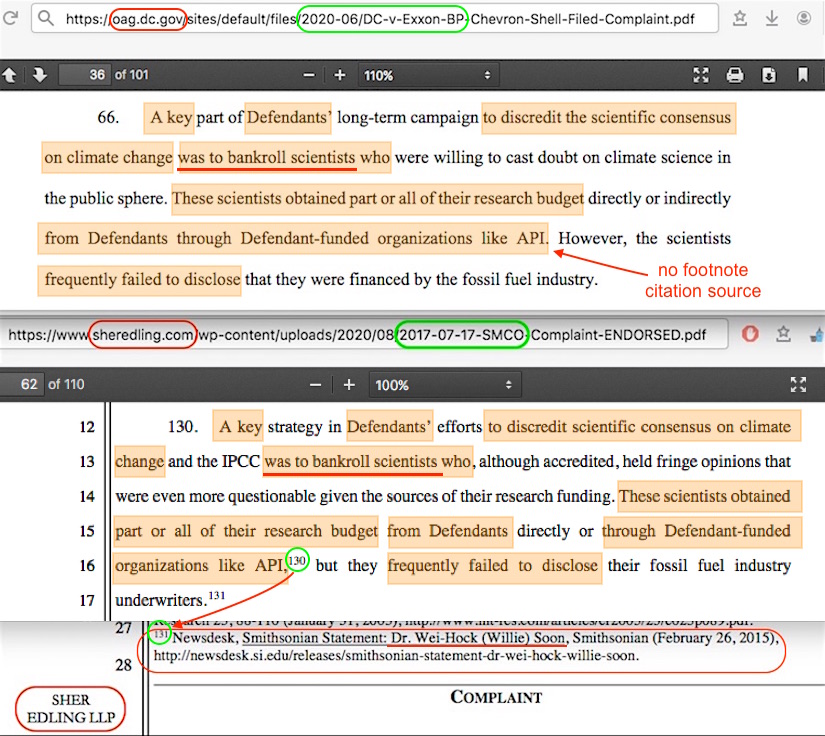
Task: Open browser downloads arrow in top address bar
Action: tap(772, 18)
